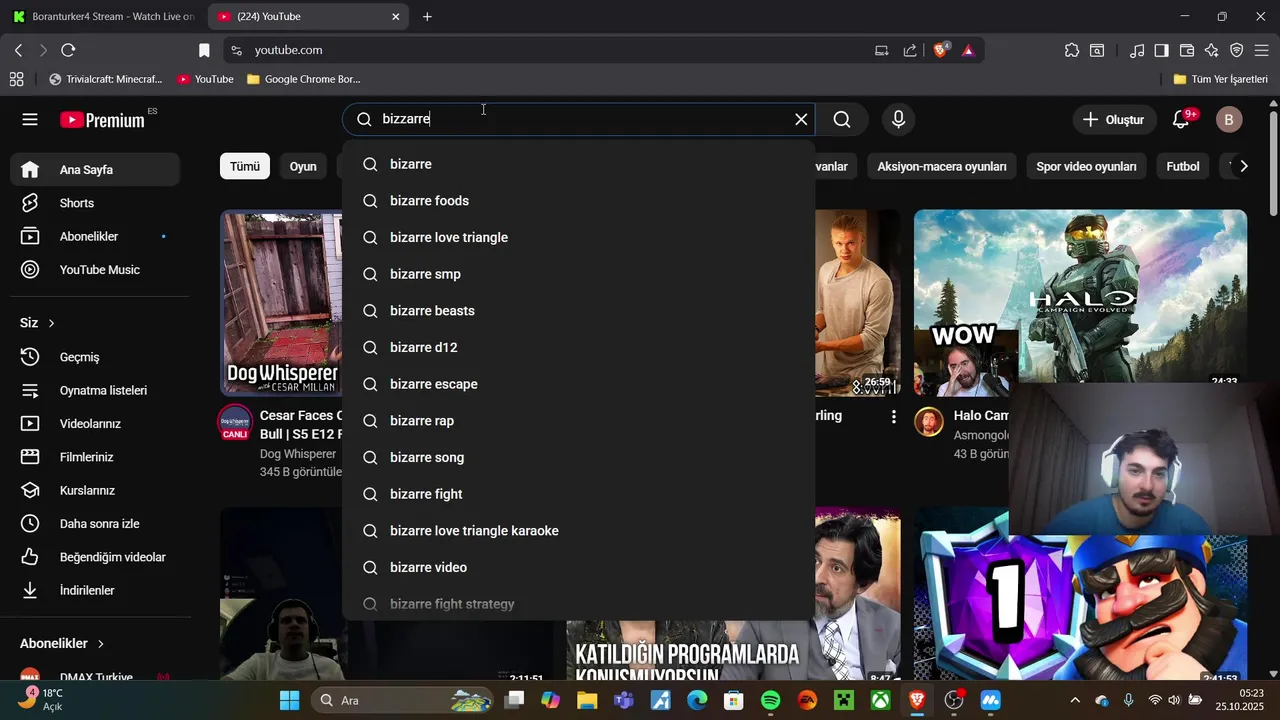Choose the "bizarre d12" suggestion
The image size is (1280, 720).
tap(578, 347)
